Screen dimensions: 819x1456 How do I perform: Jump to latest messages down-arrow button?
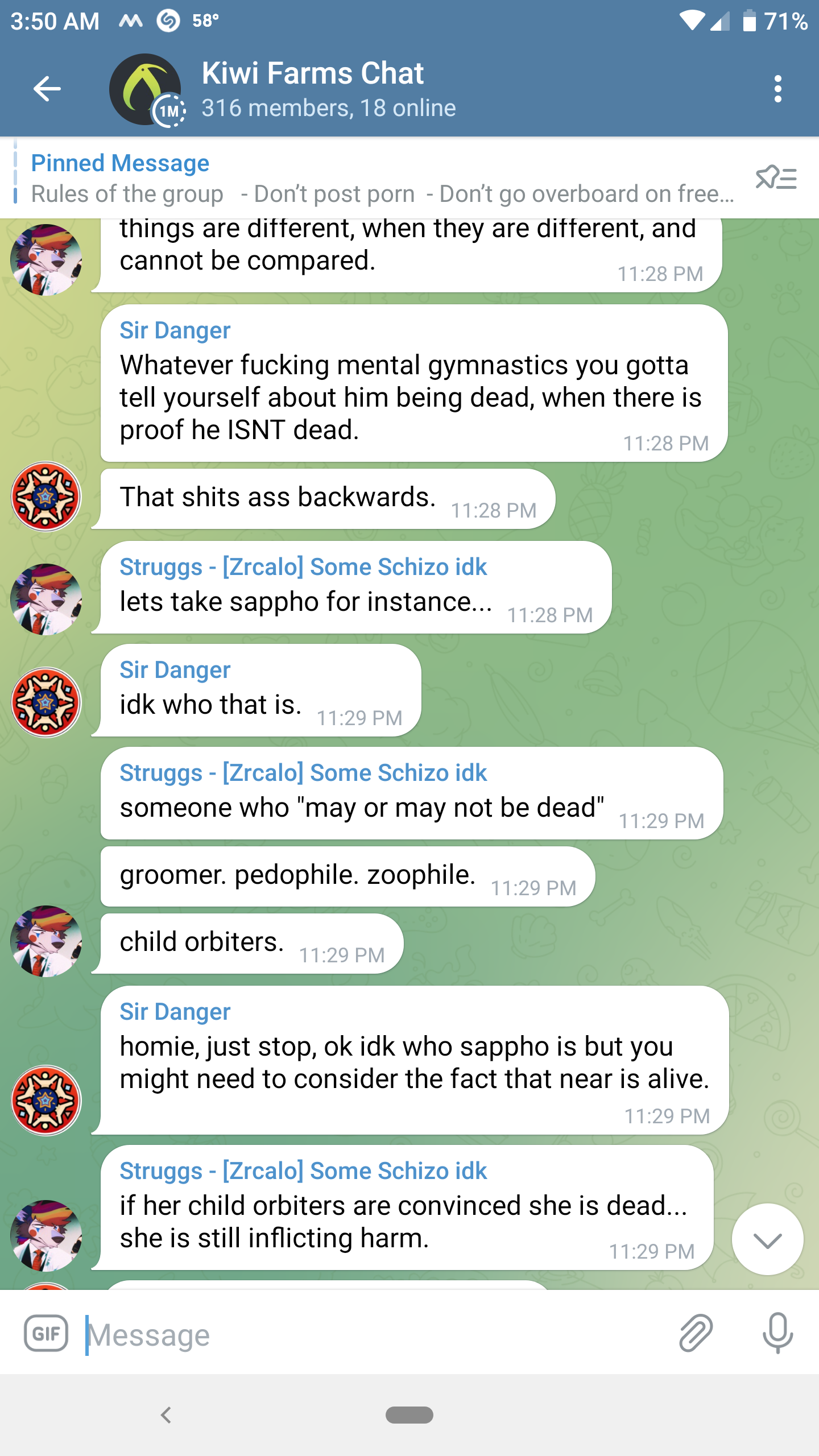(x=767, y=1239)
